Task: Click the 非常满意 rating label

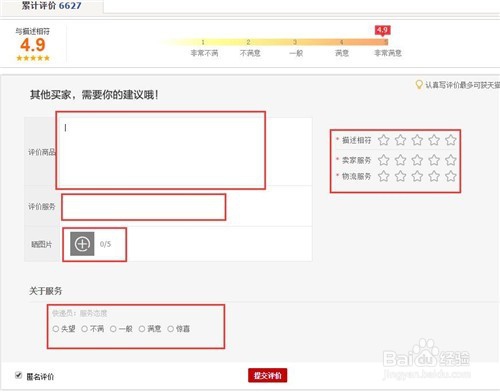Action: (388, 53)
